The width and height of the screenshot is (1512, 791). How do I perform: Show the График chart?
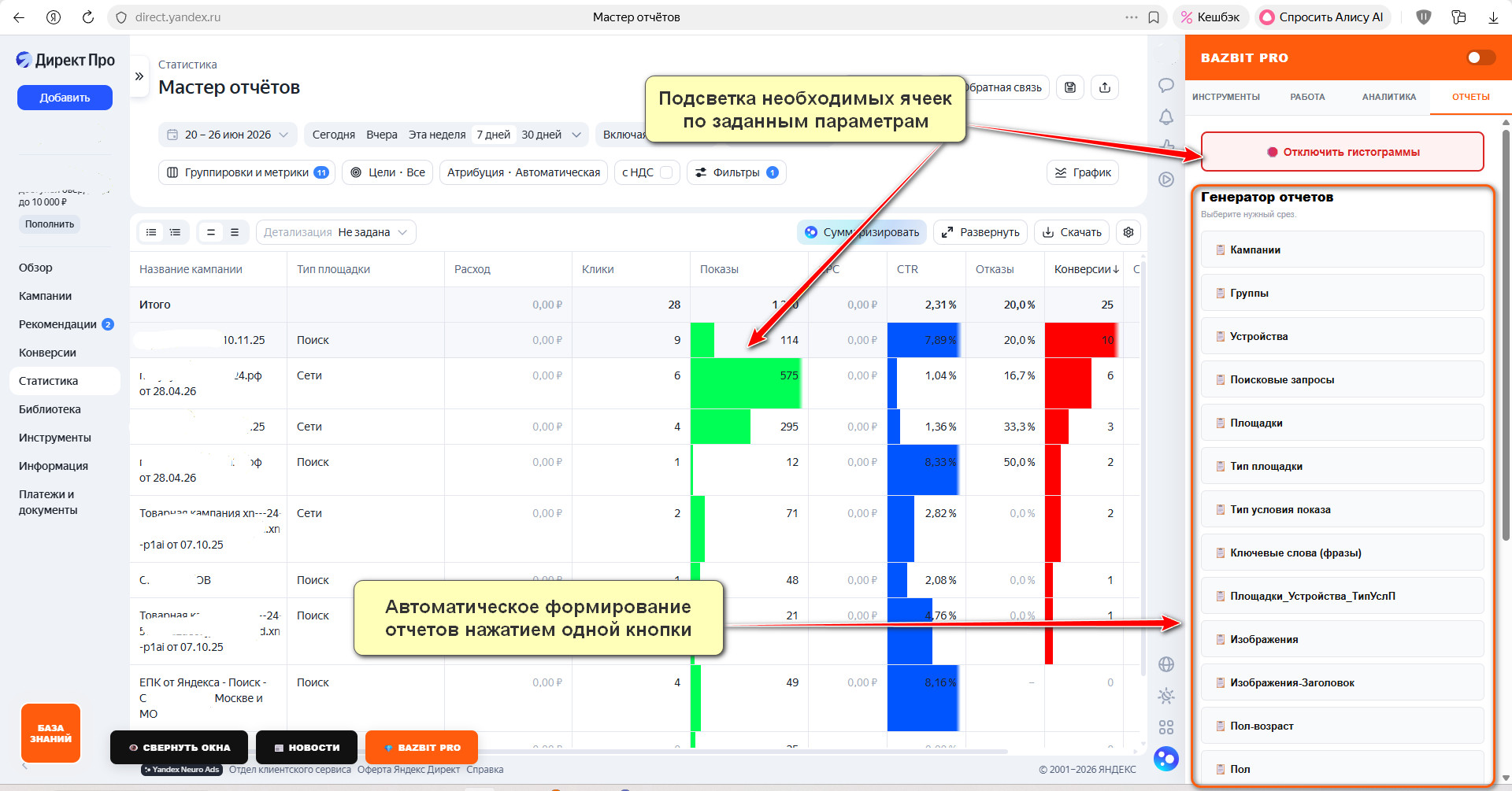pos(1083,172)
